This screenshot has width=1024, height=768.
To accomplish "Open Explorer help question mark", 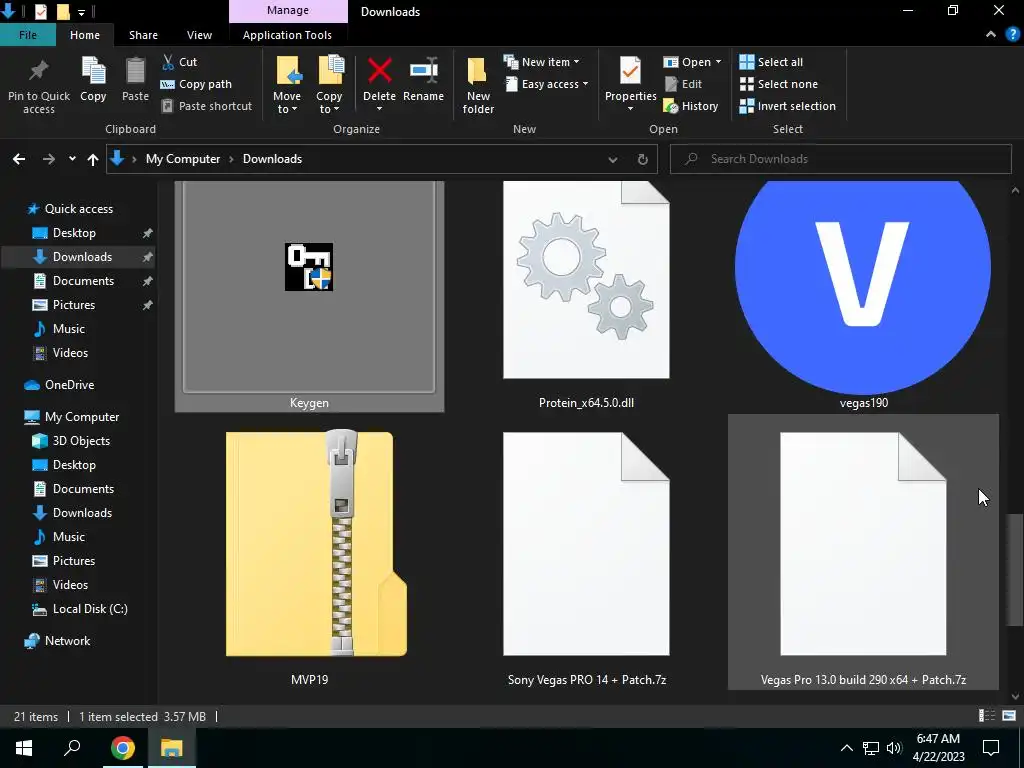I will 1012,35.
